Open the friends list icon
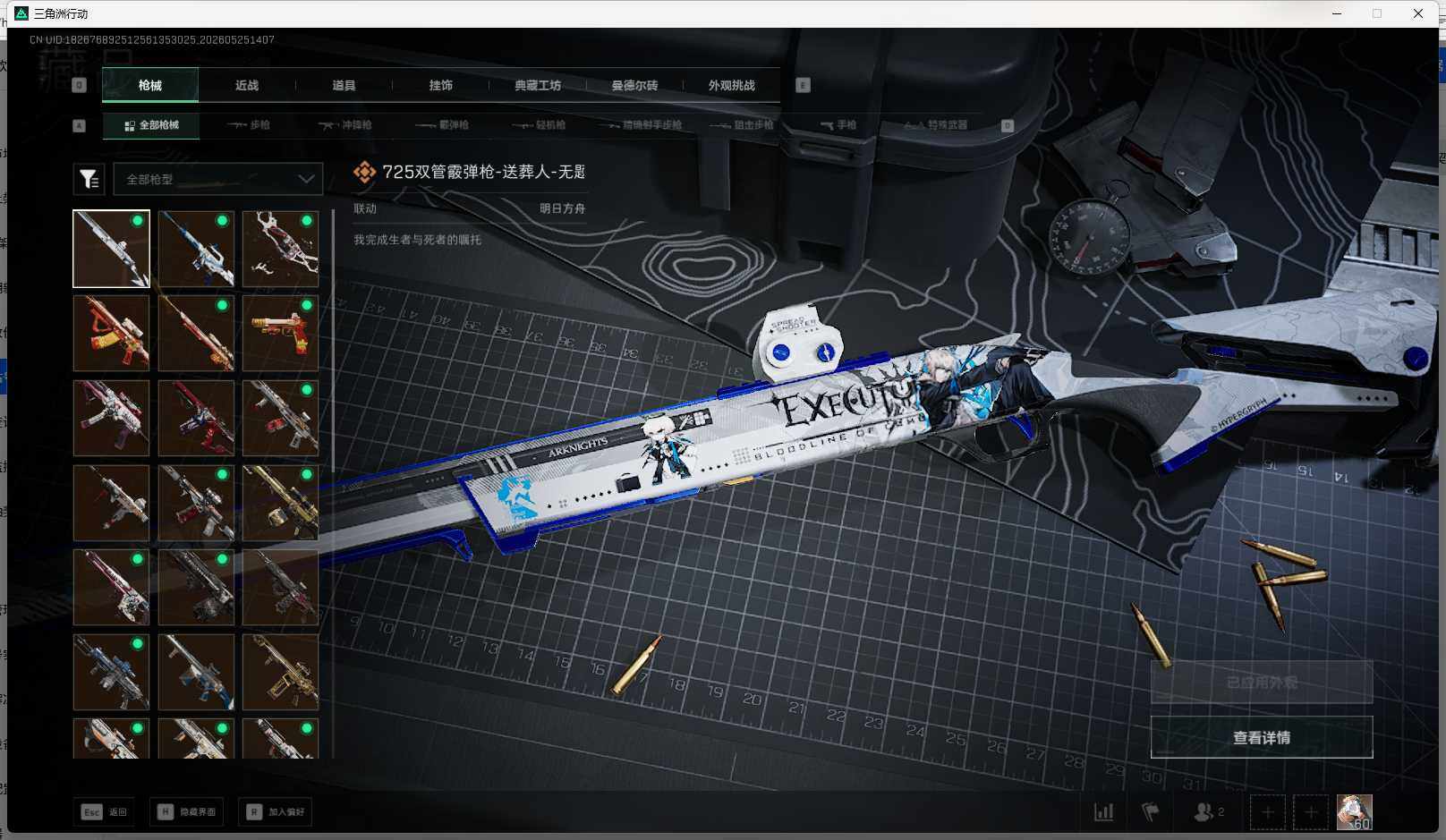 pyautogui.click(x=1209, y=812)
